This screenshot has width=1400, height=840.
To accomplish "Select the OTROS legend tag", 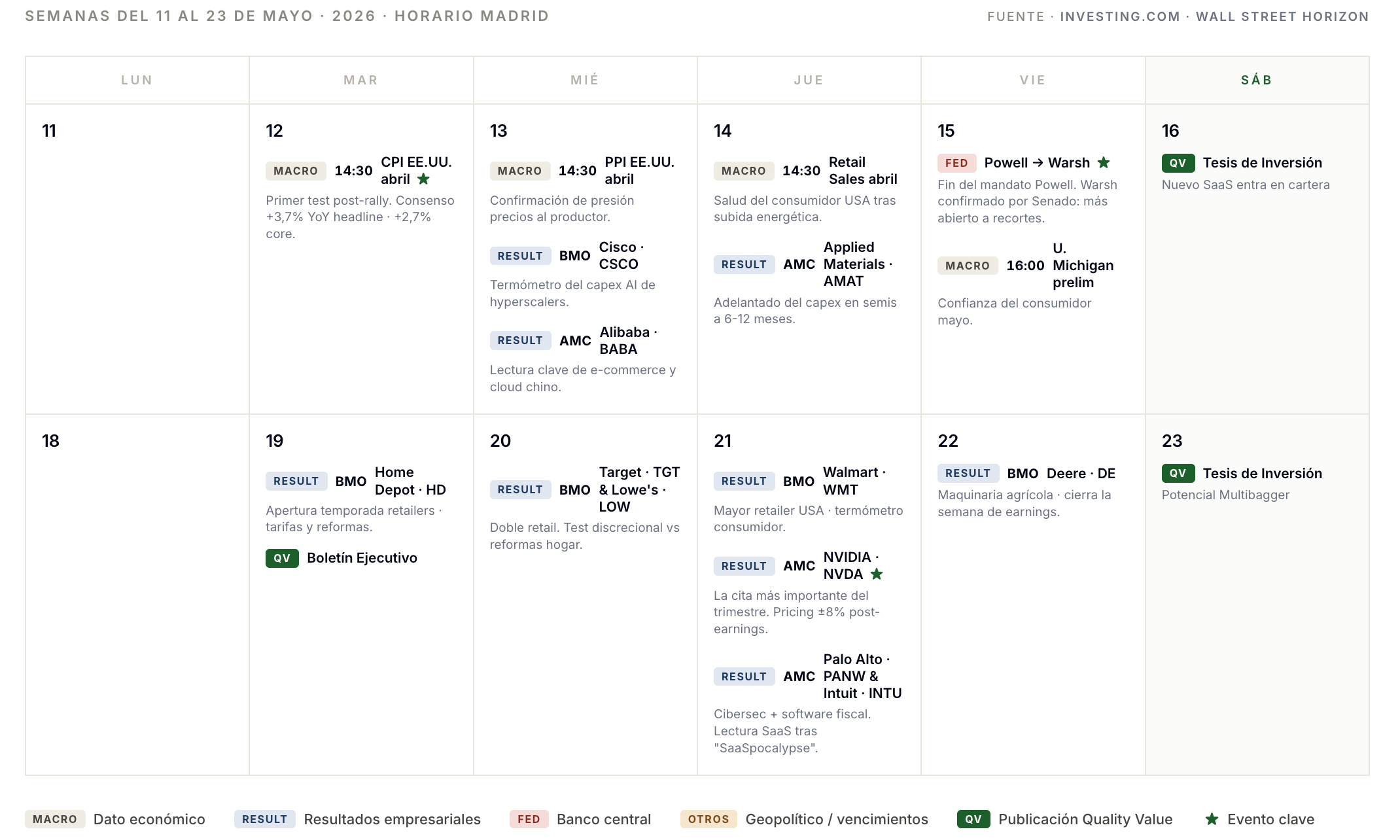I will [x=709, y=819].
